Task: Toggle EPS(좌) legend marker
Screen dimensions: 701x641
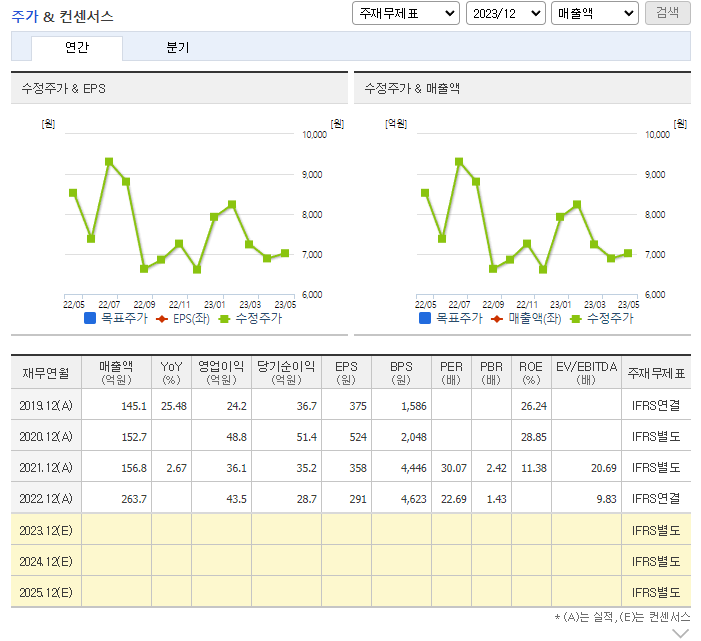Action: tap(183, 319)
